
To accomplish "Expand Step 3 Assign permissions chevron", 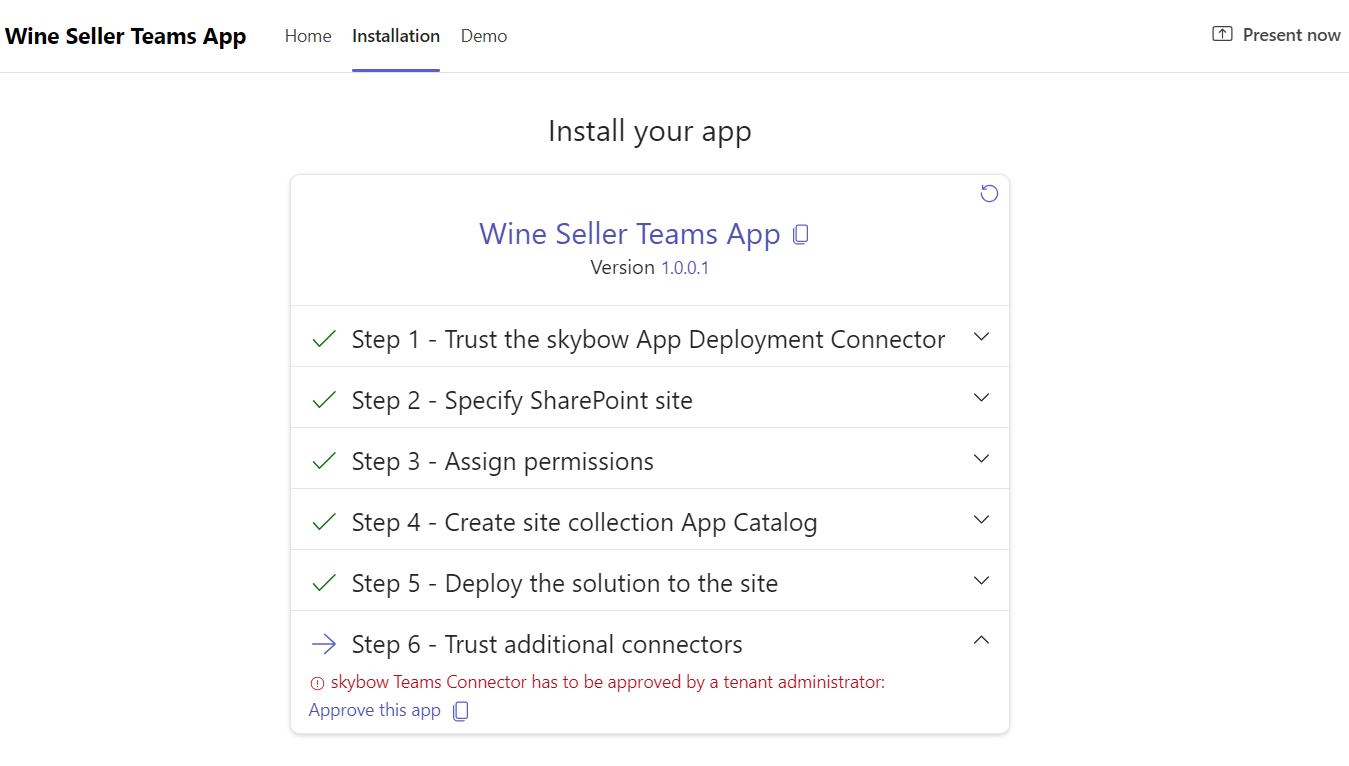I will click(x=982, y=459).
